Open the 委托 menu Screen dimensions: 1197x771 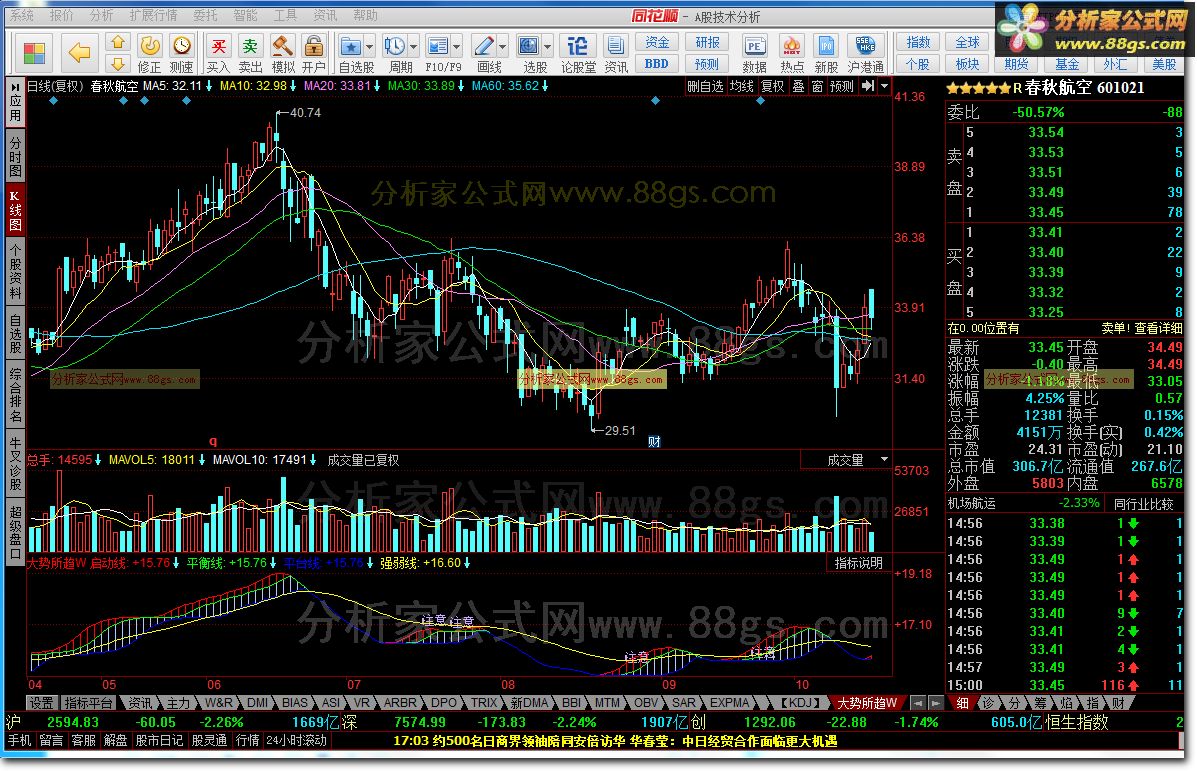[205, 15]
